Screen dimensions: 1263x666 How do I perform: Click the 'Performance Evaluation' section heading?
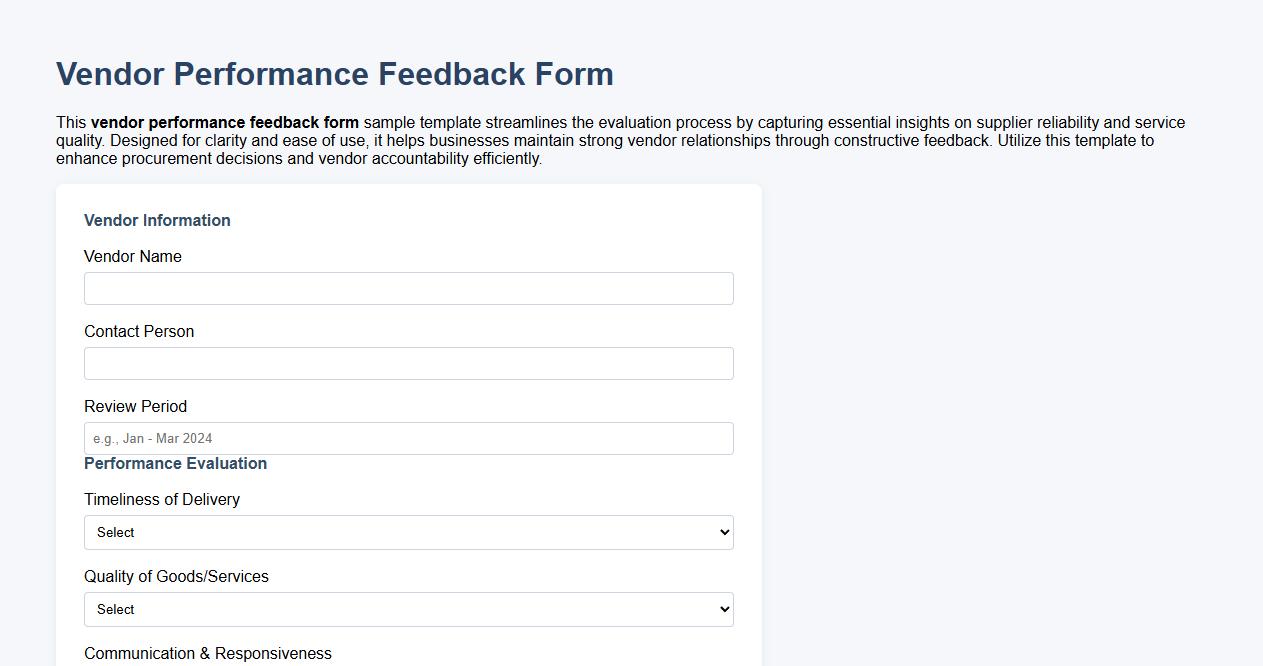(175, 463)
